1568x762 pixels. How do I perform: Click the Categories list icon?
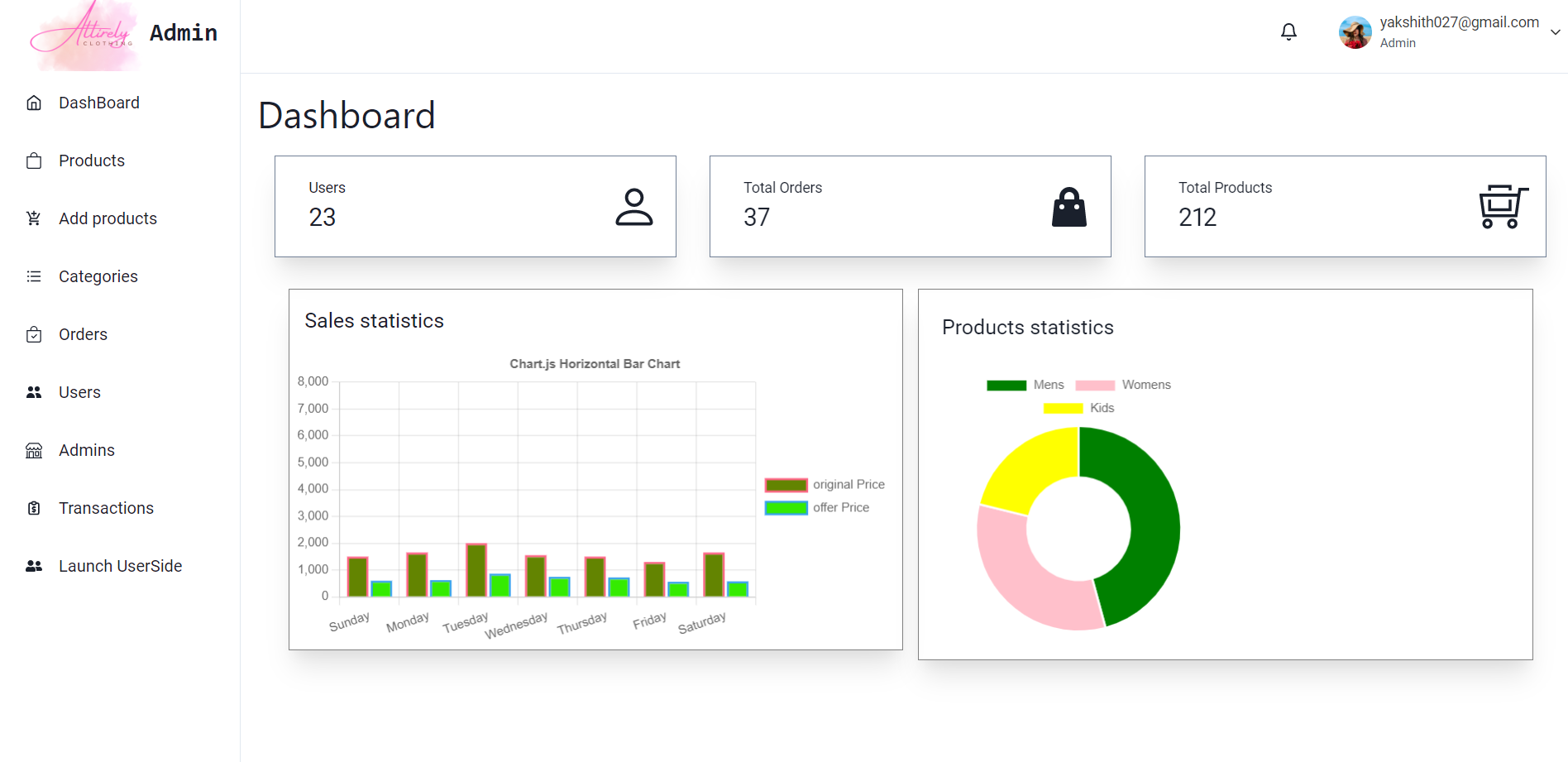(x=34, y=276)
